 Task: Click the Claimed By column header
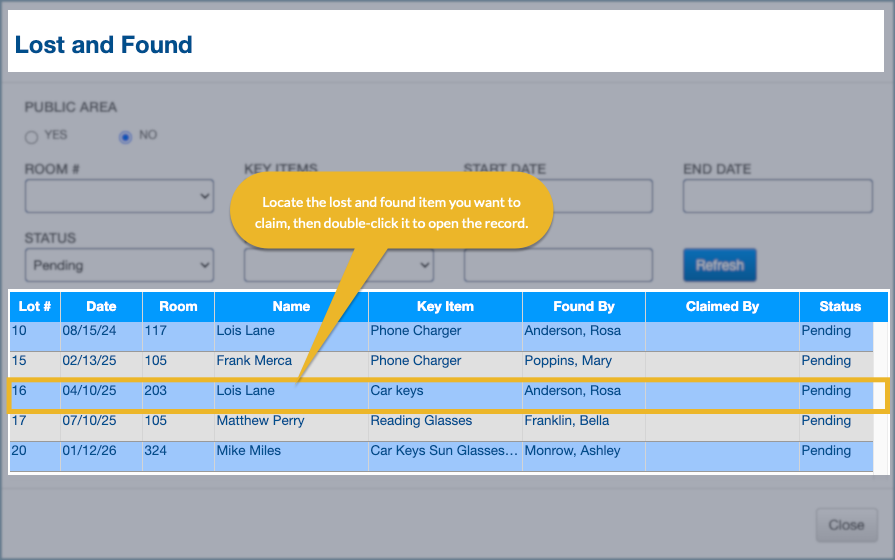[722, 306]
